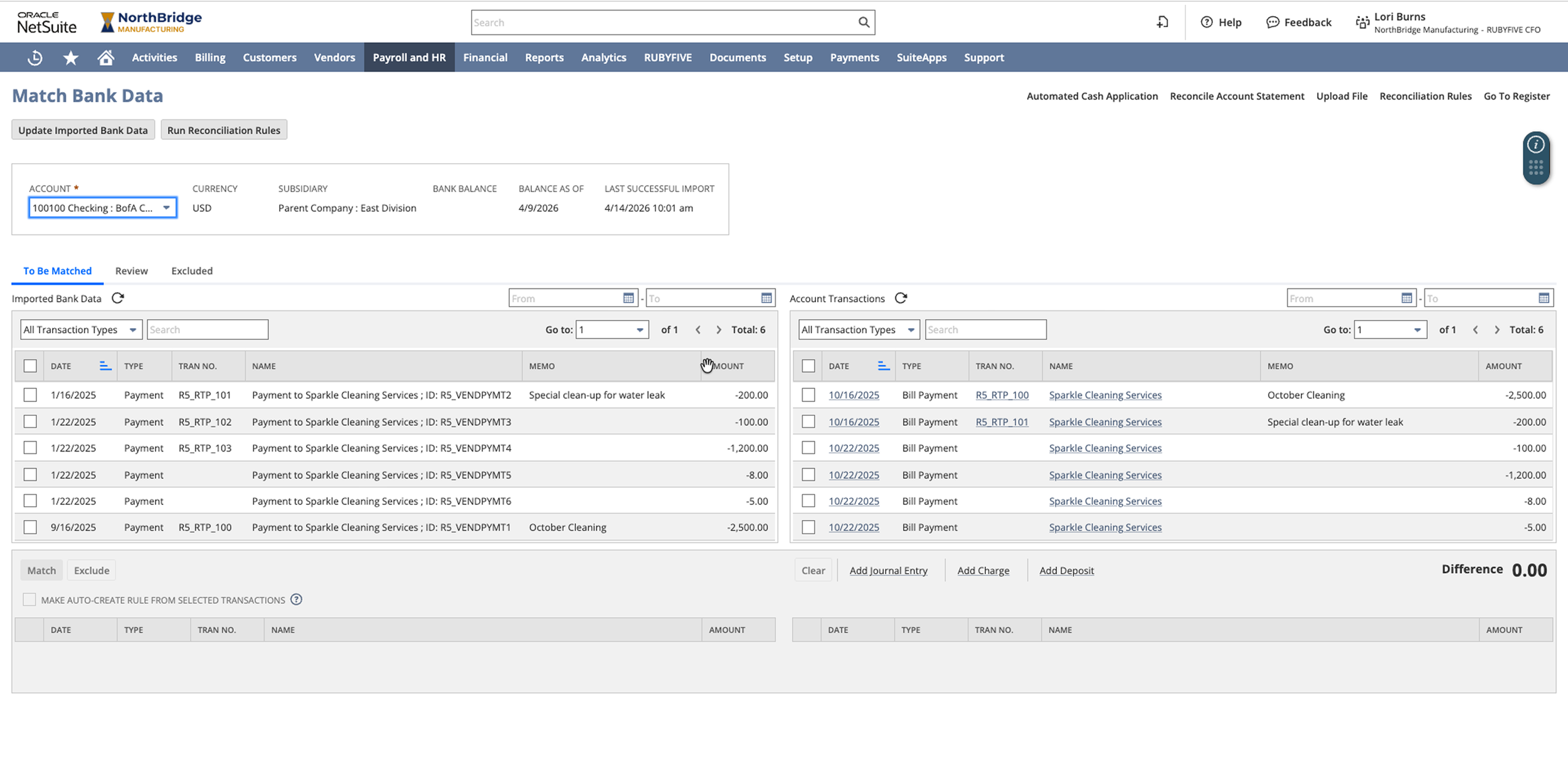
Task: Open the Recent Records clock icon
Action: coord(35,58)
